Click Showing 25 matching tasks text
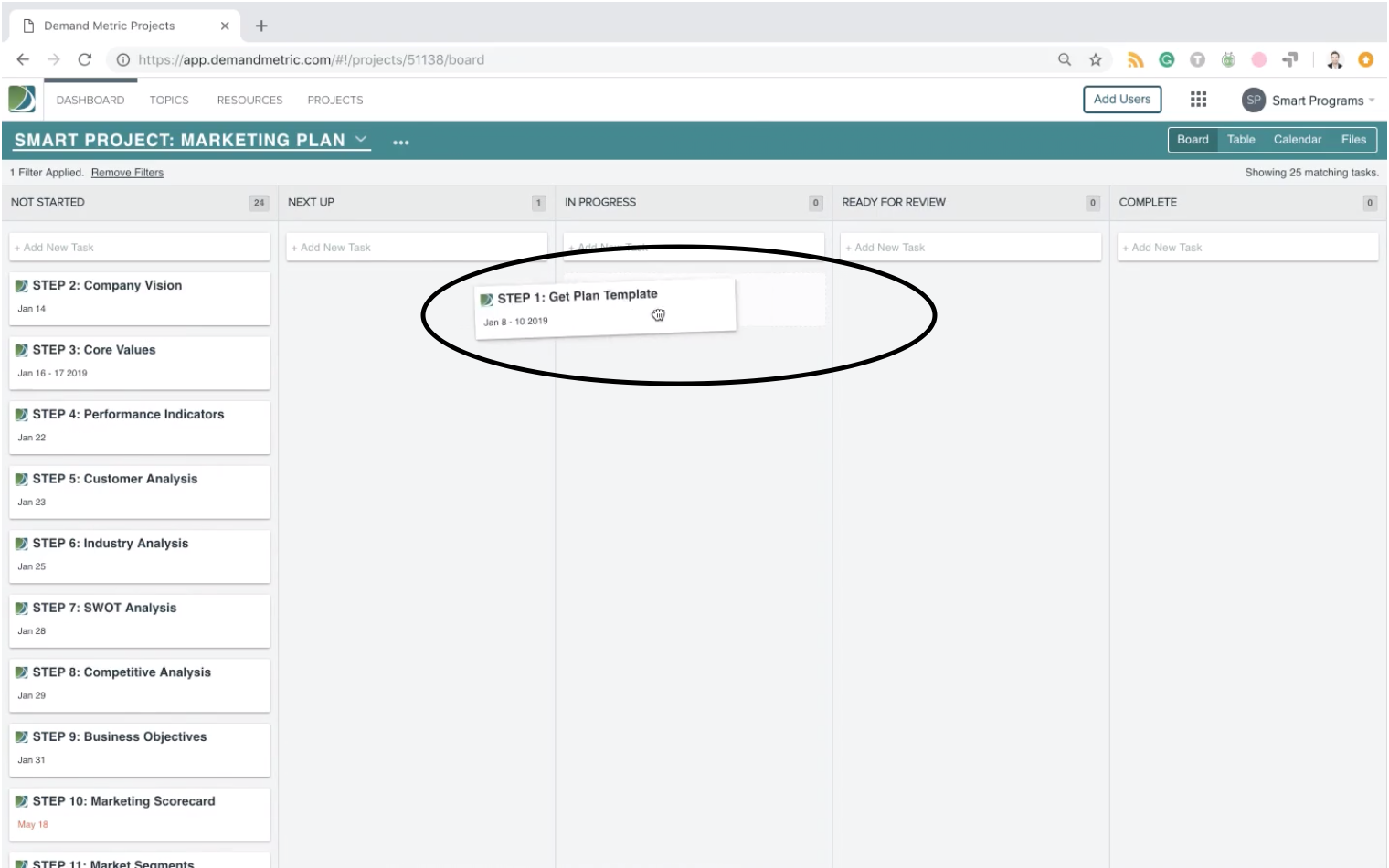Image resolution: width=1389 pixels, height=868 pixels. click(1311, 173)
